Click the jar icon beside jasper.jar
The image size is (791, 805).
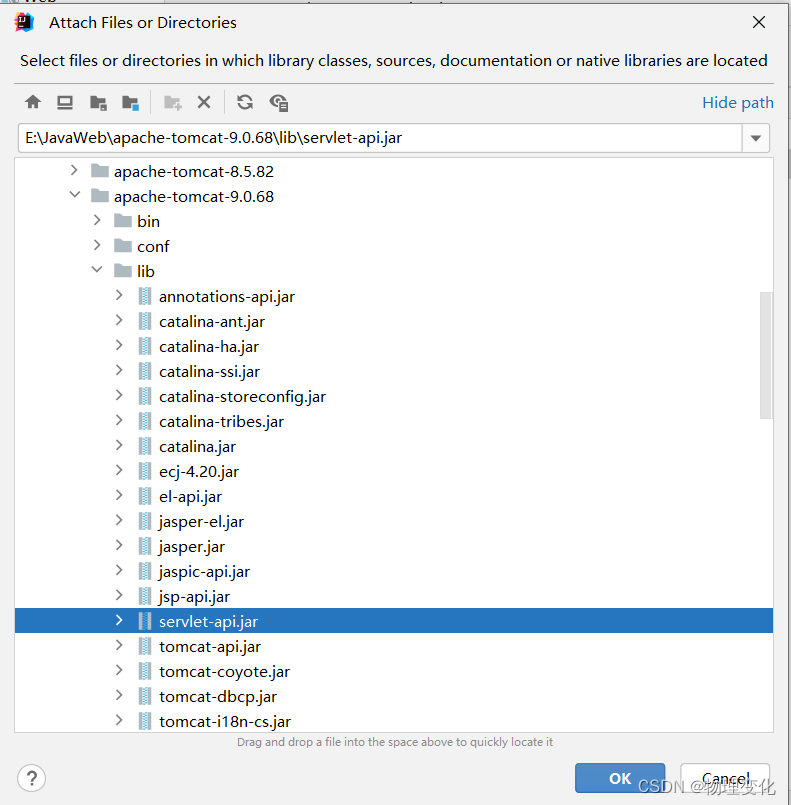tap(145, 546)
